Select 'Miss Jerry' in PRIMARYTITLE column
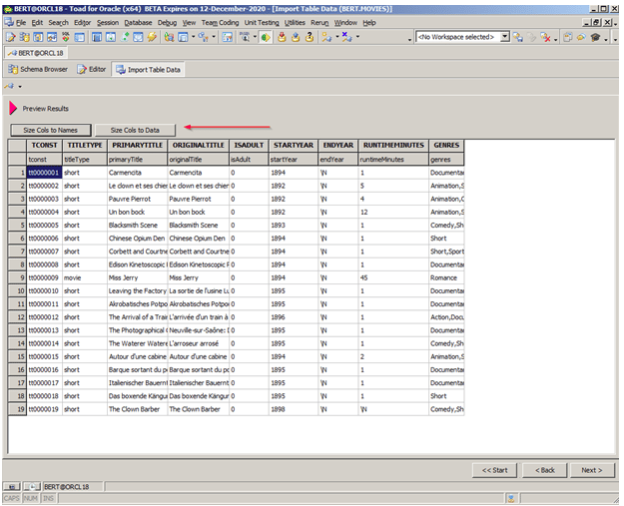 coord(137,278)
